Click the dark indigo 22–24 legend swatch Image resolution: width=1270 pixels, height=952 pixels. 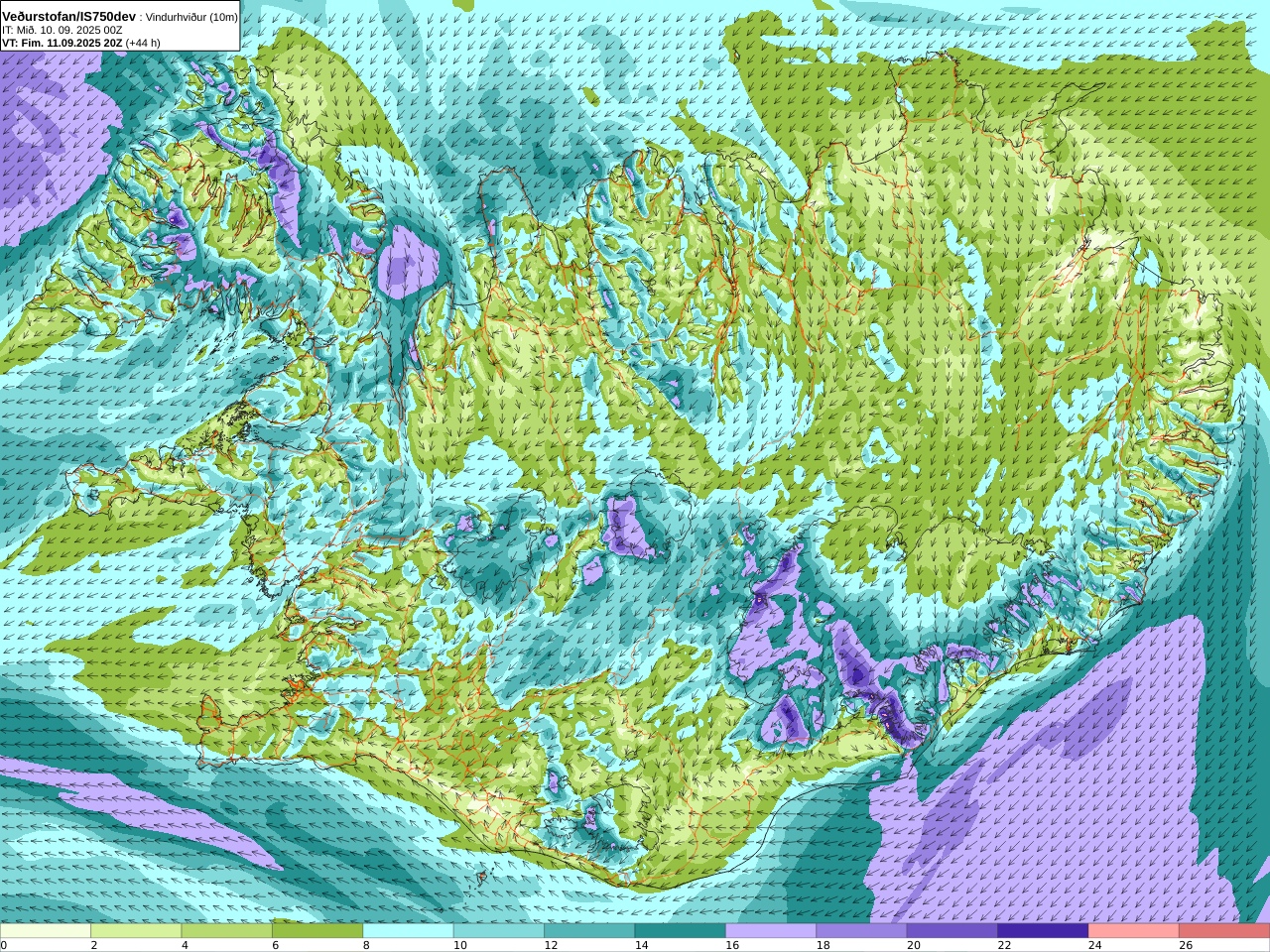coord(1043,931)
